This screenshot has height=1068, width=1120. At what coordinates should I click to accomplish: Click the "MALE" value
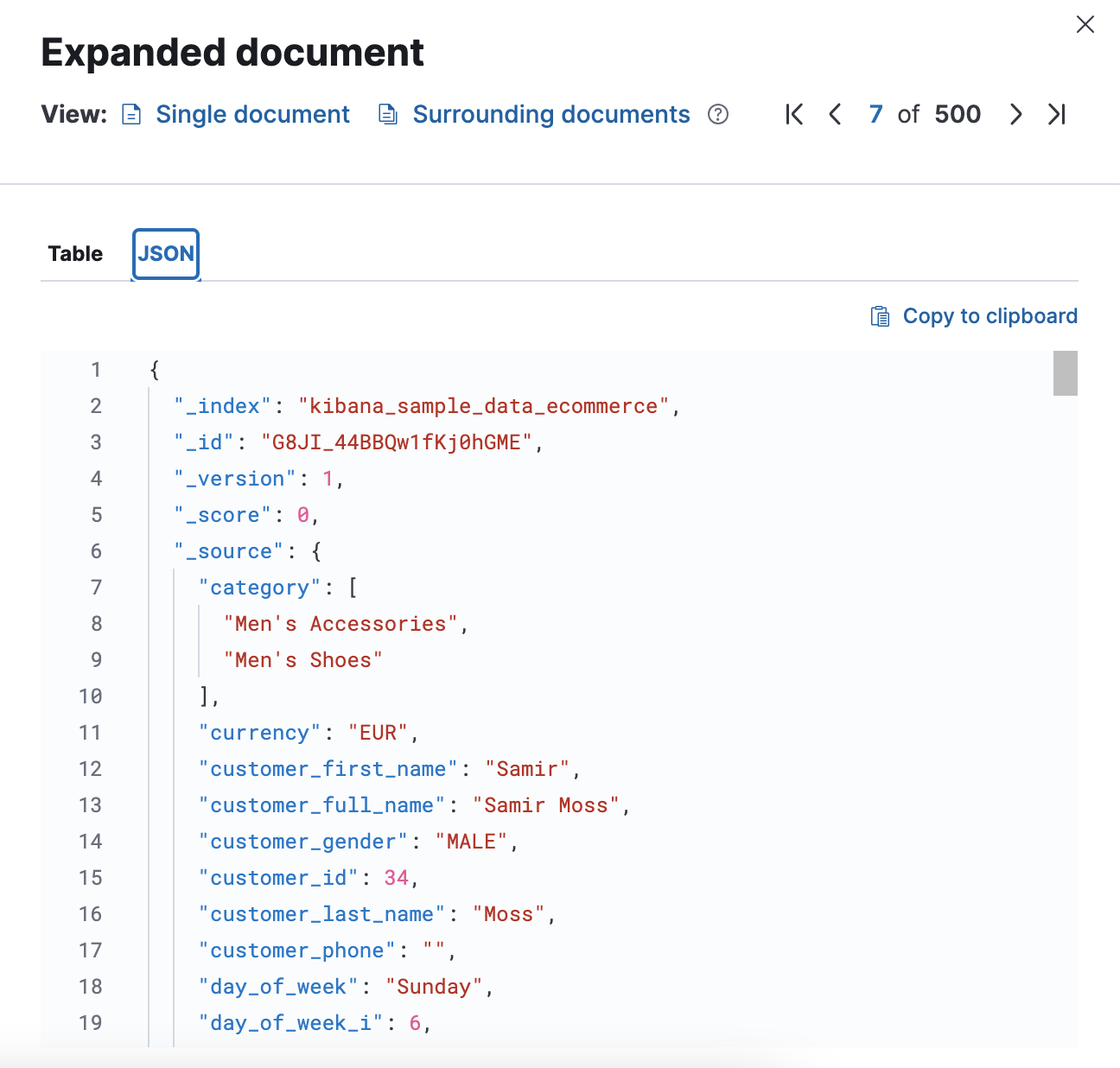point(472,842)
